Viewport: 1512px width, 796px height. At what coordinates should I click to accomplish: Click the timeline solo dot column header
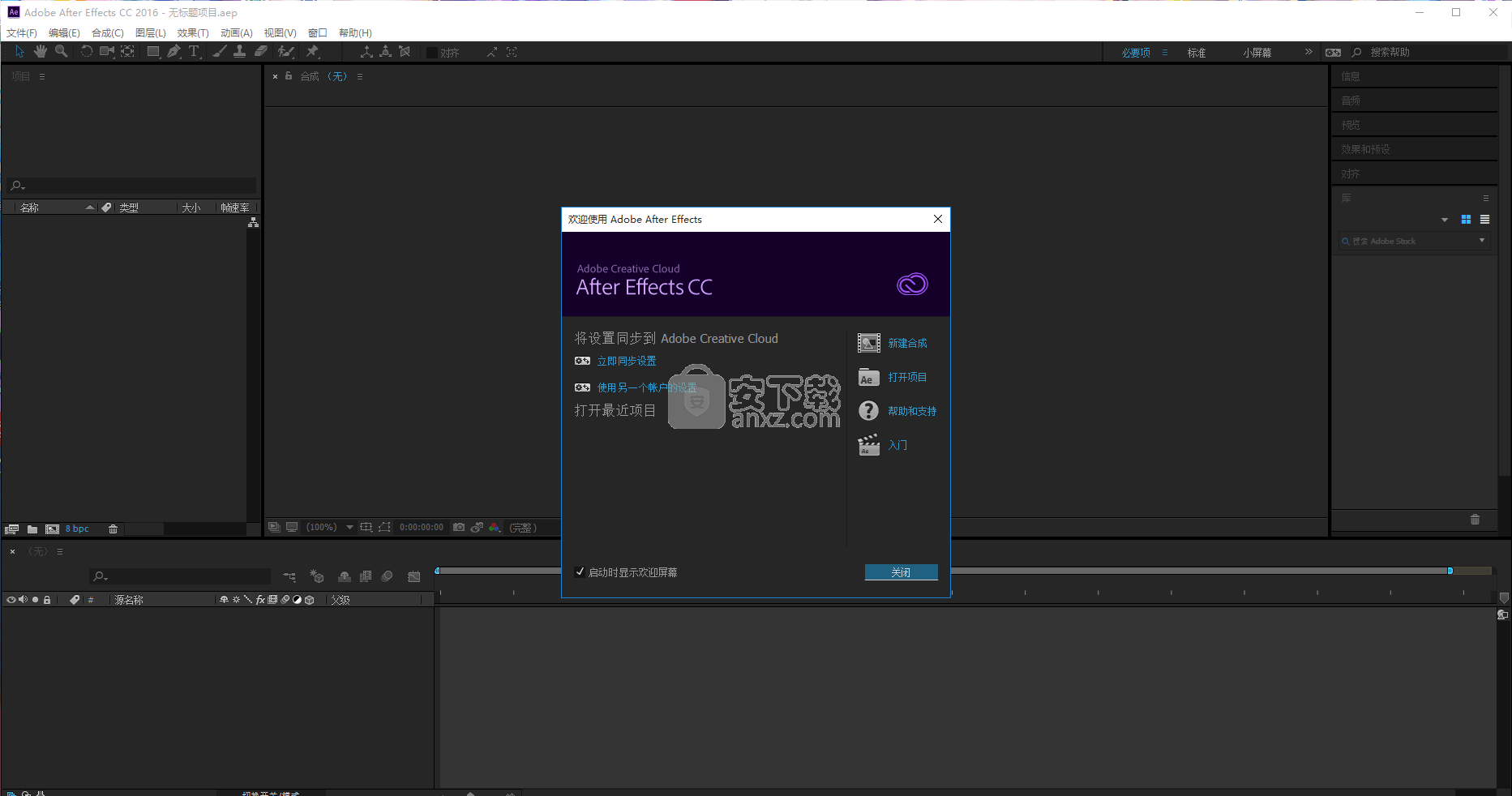tap(35, 600)
